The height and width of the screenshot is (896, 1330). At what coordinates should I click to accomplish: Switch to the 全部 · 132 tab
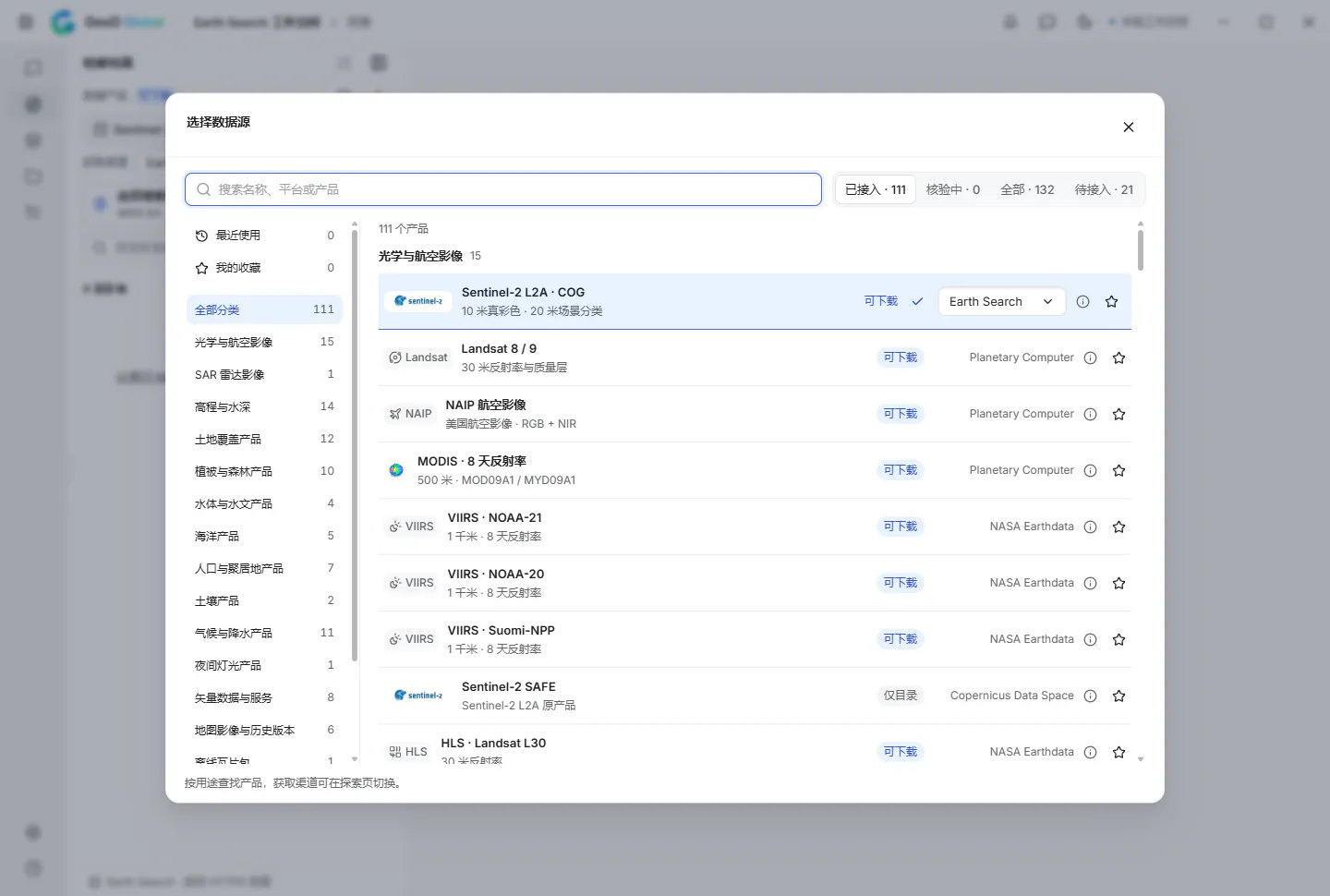click(x=1027, y=189)
